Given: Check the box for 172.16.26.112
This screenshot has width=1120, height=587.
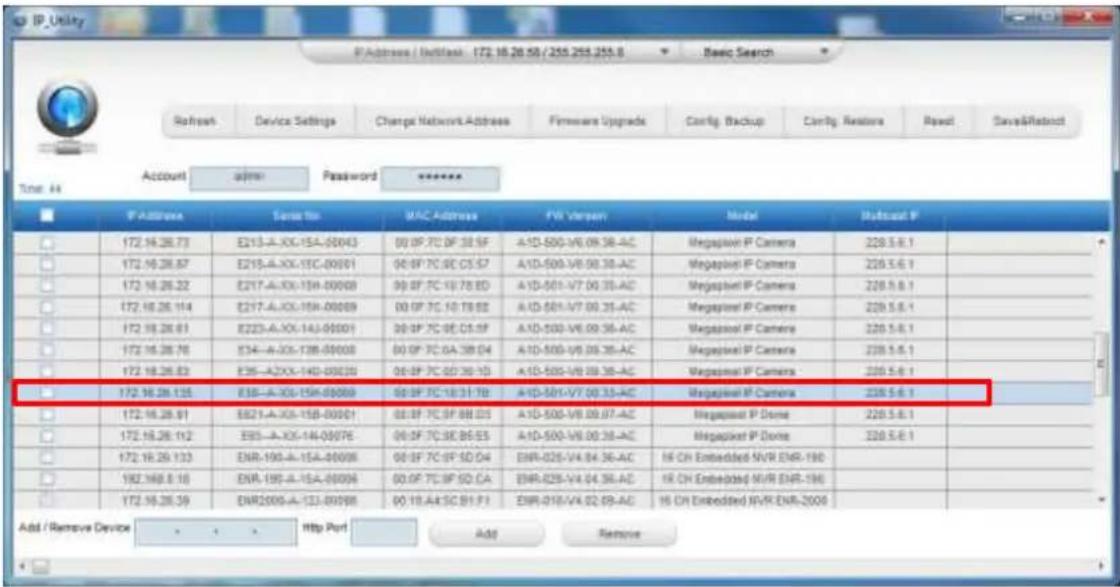Looking at the screenshot, I should point(47,436).
